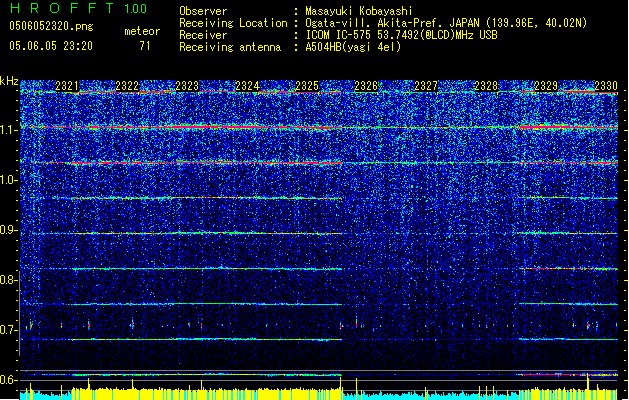Click the 2321 time marker
Screen dimensions: 629x400
click(67, 85)
